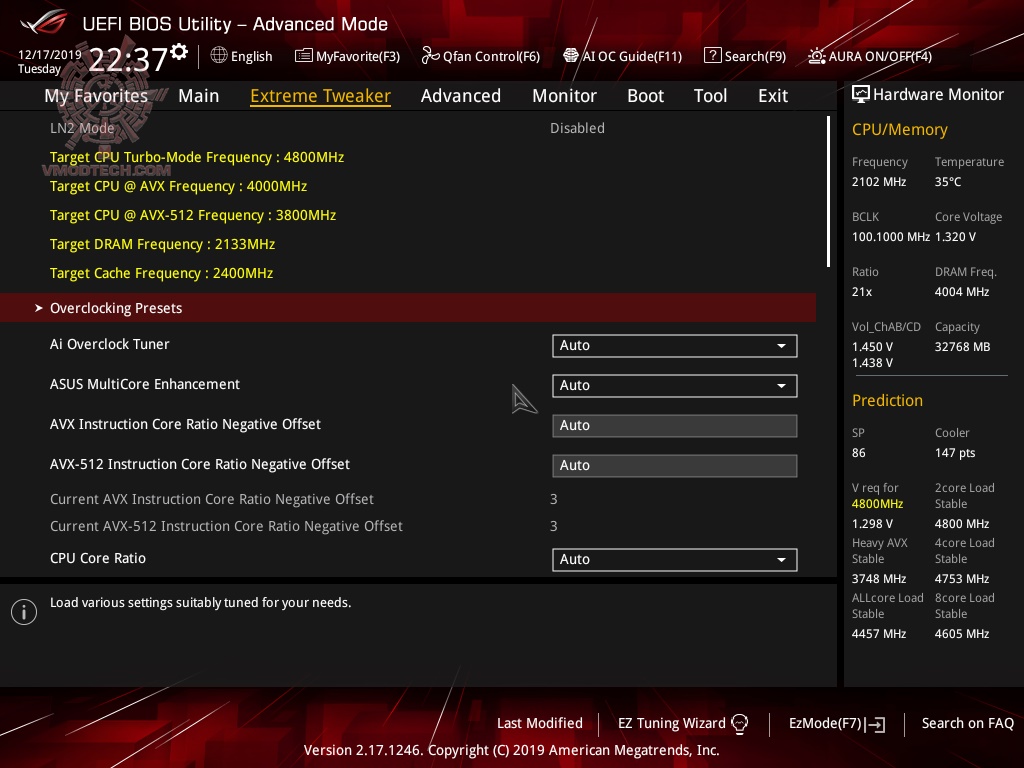This screenshot has width=1024, height=768.
Task: Click Target Cache Frequency : 2400MHz
Action: pyautogui.click(x=161, y=273)
